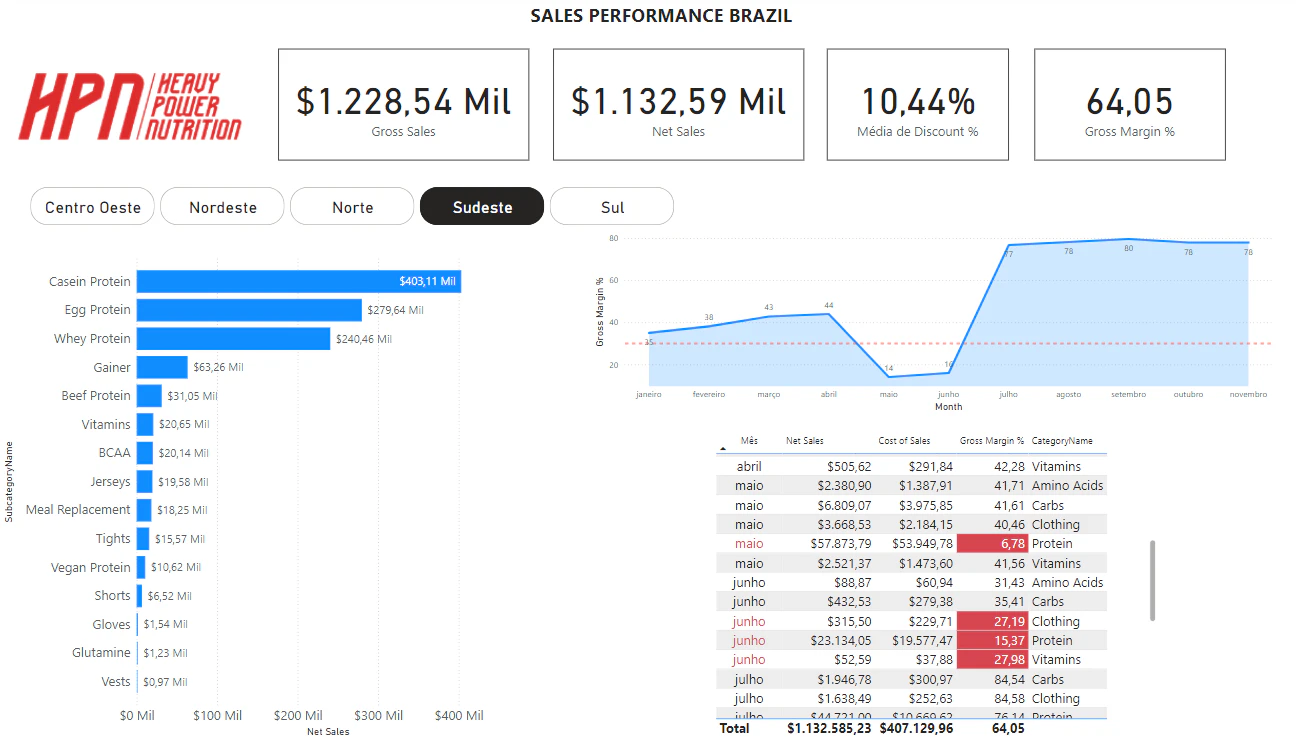Select the fevereiro month axis label

point(709,395)
